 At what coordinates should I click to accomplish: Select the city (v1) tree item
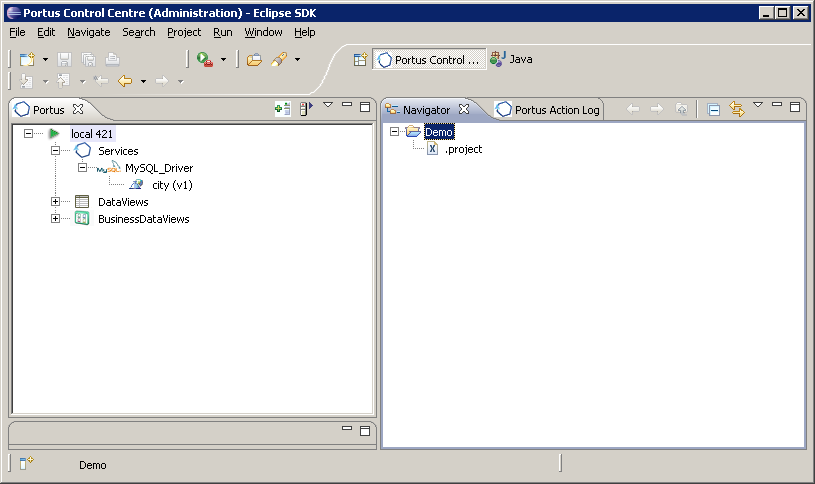(172, 185)
